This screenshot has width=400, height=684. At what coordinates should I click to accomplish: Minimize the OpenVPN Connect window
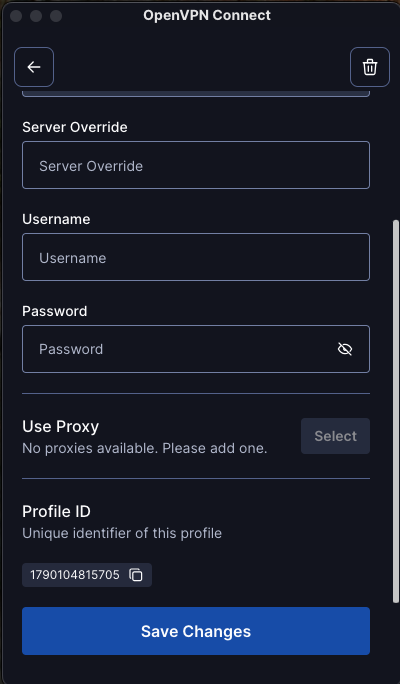[36, 16]
